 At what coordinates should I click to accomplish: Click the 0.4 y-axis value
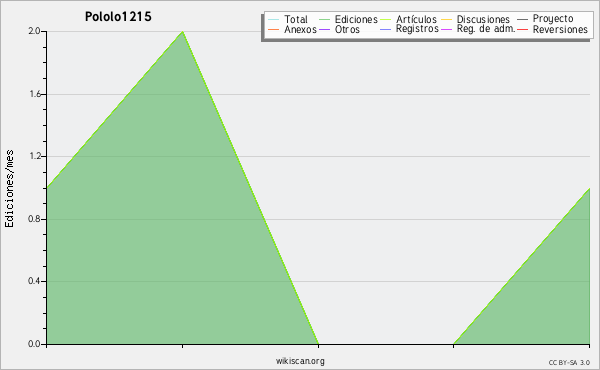[34, 281]
